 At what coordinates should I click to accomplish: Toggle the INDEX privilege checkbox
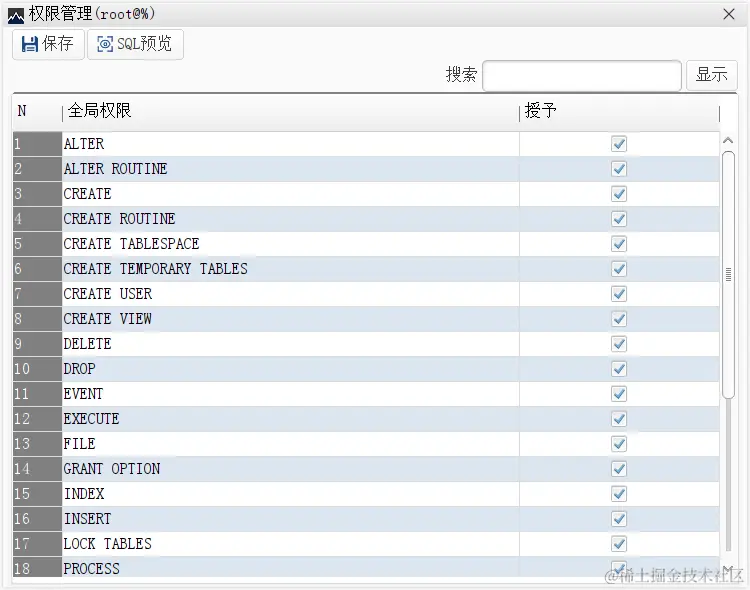point(619,493)
